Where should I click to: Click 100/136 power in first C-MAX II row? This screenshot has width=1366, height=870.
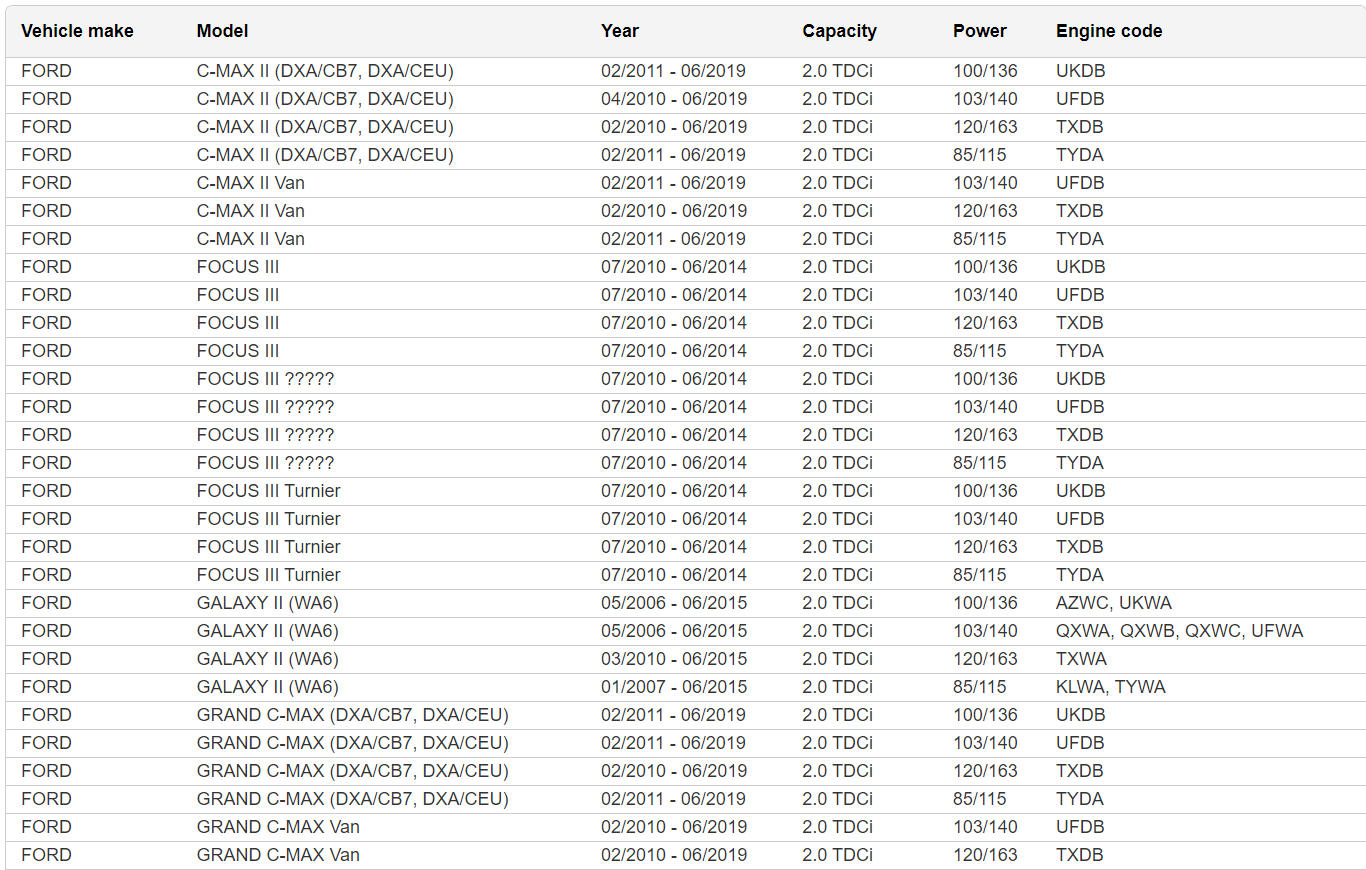[984, 71]
